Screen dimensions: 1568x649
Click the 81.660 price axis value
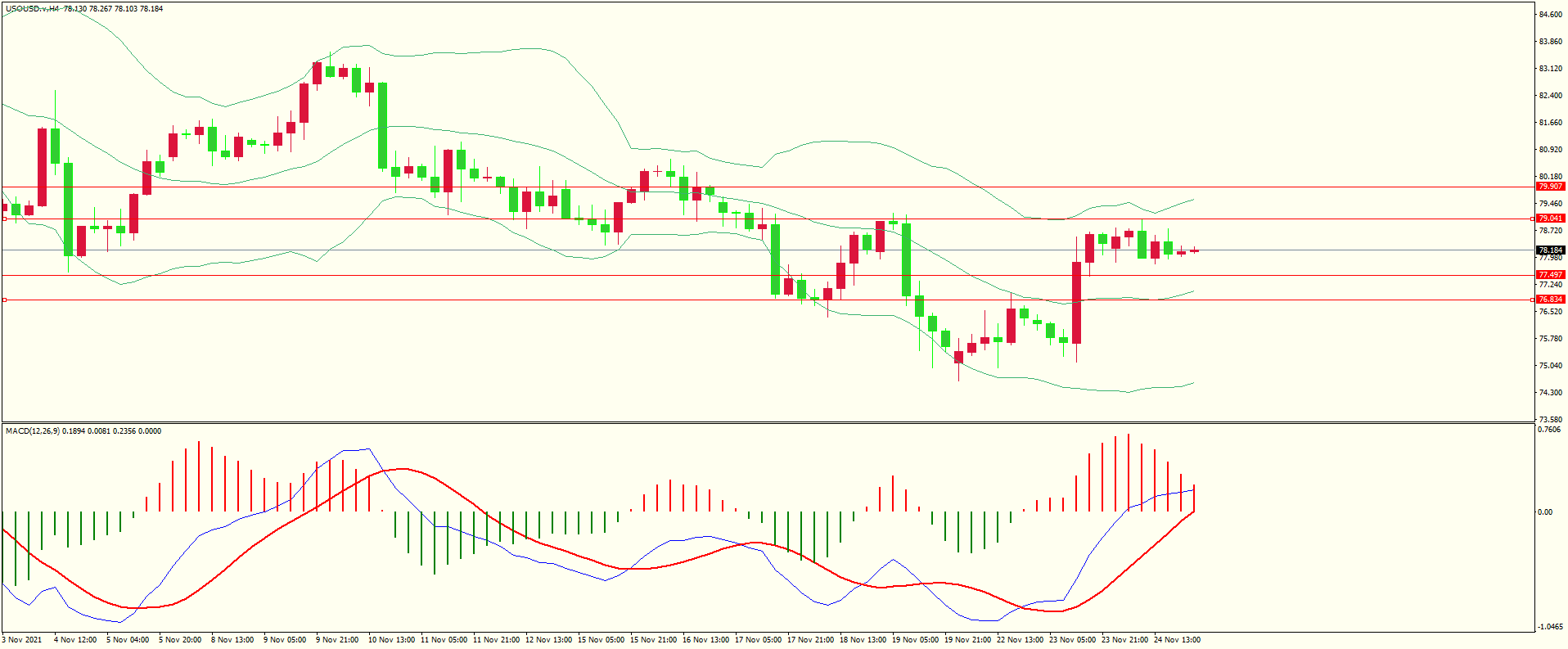click(1551, 123)
